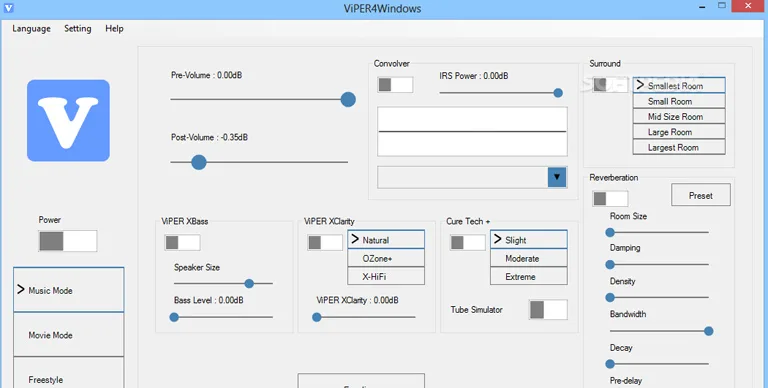Switch to Movie Mode
Image resolution: width=768 pixels, height=388 pixels.
pos(69,335)
